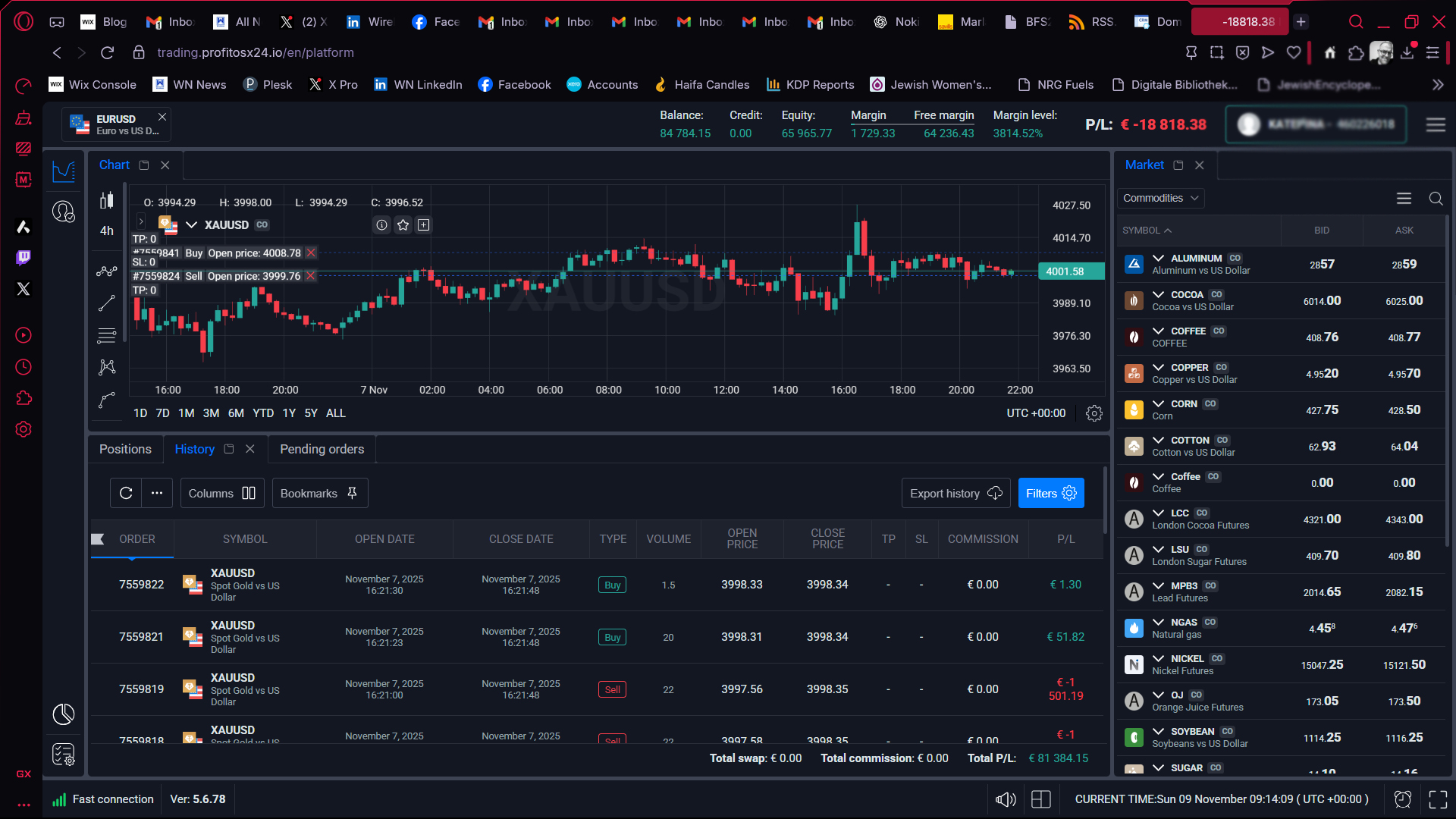This screenshot has width=1456, height=819.
Task: Expand the COPPER instrument row
Action: point(1158,367)
